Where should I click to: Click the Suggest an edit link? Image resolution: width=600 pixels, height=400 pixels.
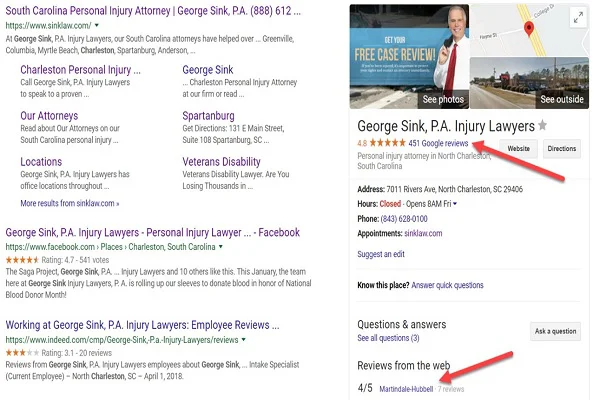(x=383, y=255)
